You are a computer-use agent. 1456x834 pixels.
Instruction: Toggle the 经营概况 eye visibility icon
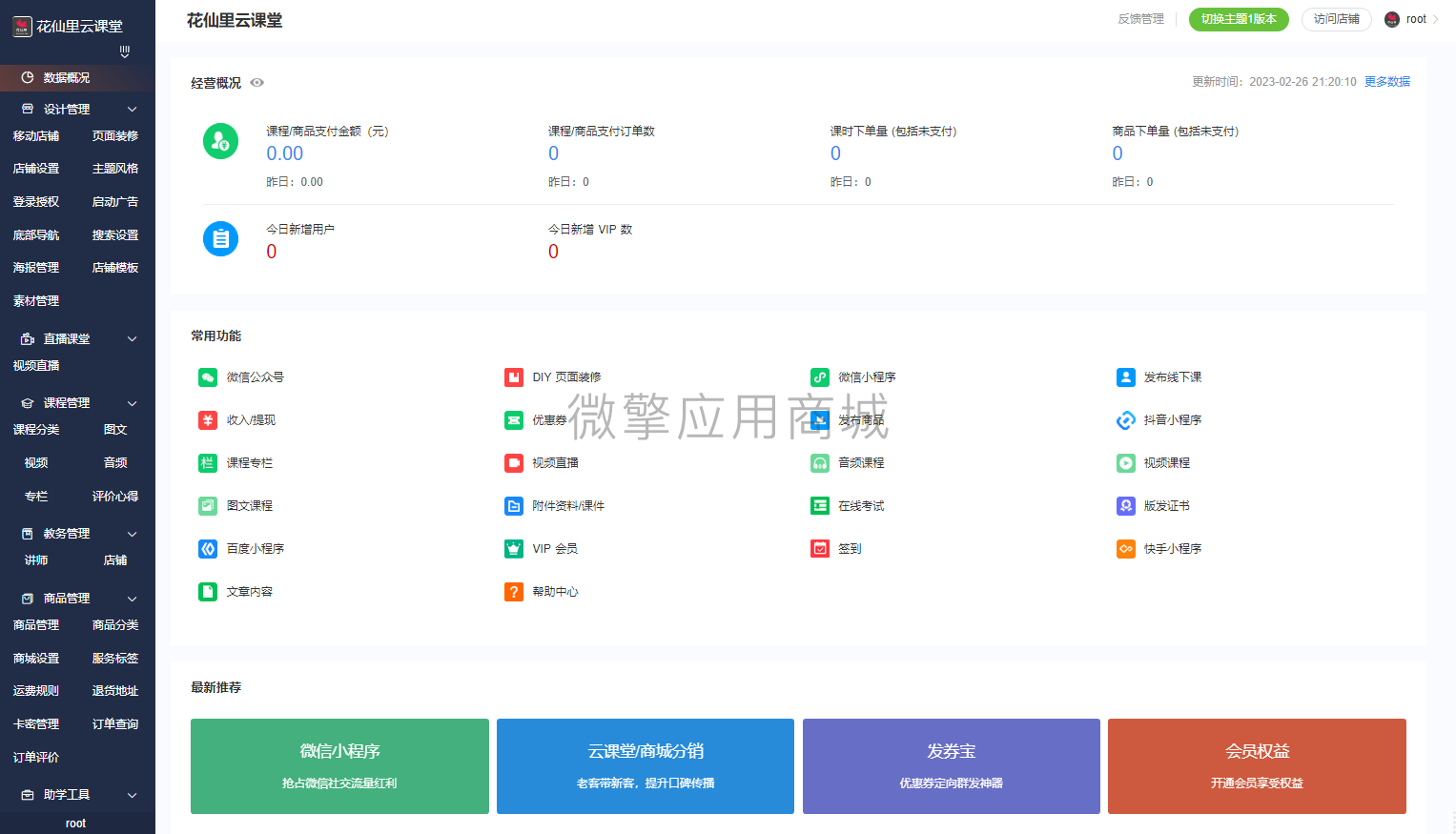click(256, 83)
